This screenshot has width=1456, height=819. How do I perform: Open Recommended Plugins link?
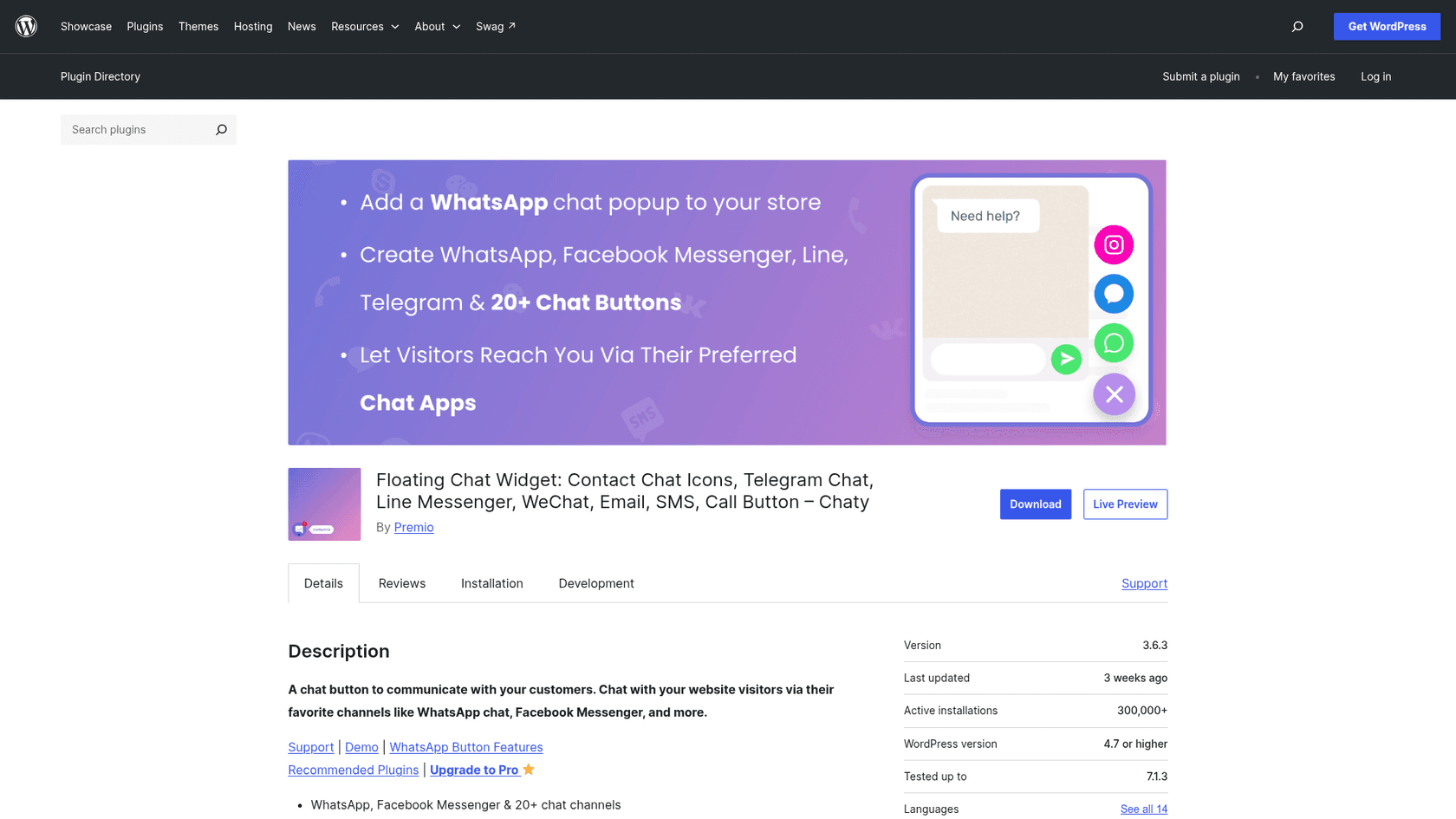353,770
